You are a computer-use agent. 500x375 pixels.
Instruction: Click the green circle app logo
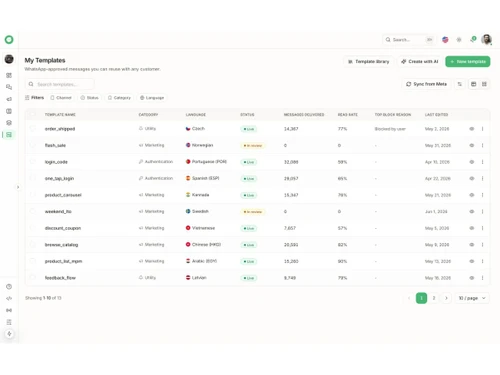click(x=9, y=40)
